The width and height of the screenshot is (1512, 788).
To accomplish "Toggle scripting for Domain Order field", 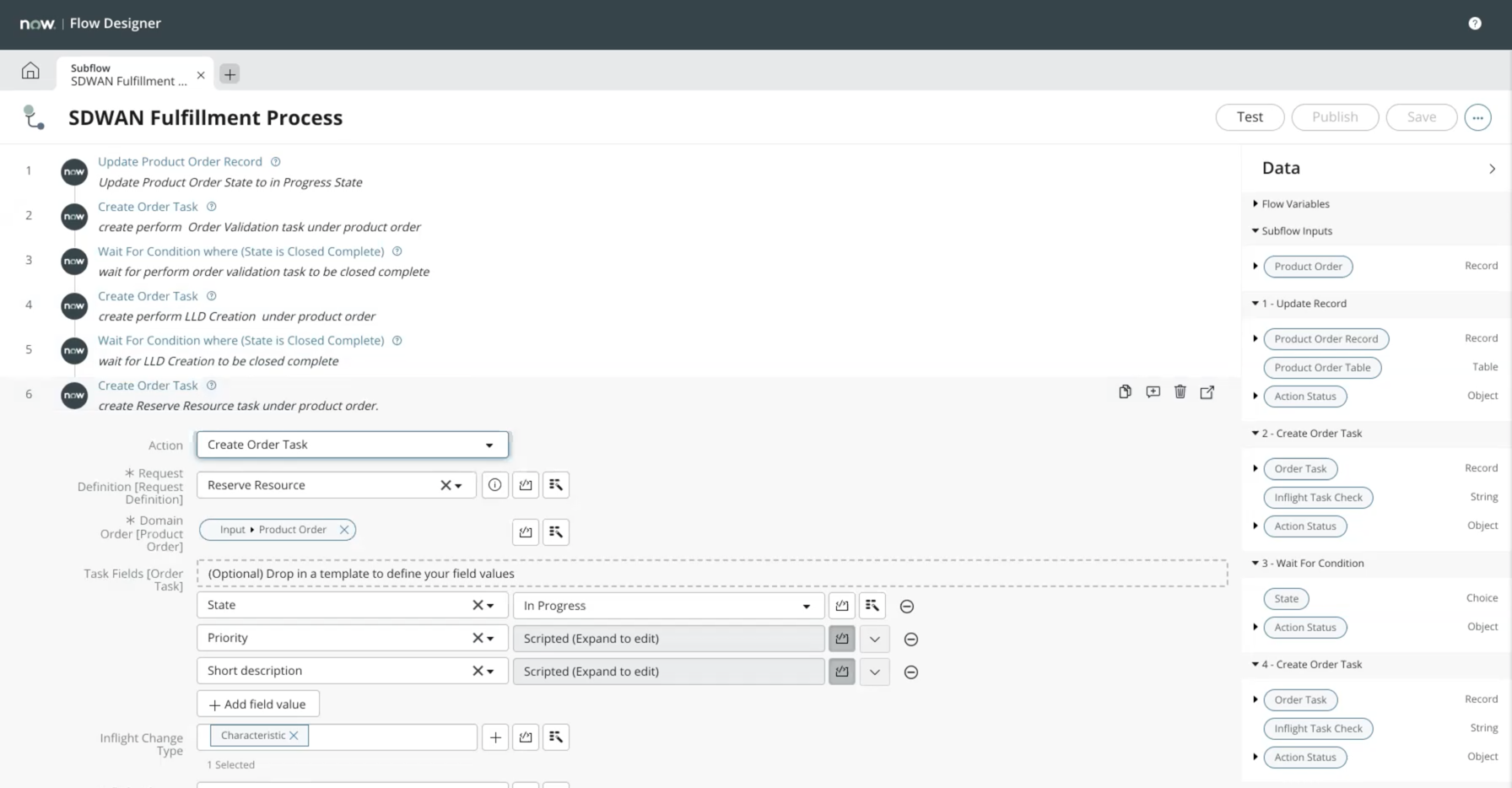I will 526,532.
